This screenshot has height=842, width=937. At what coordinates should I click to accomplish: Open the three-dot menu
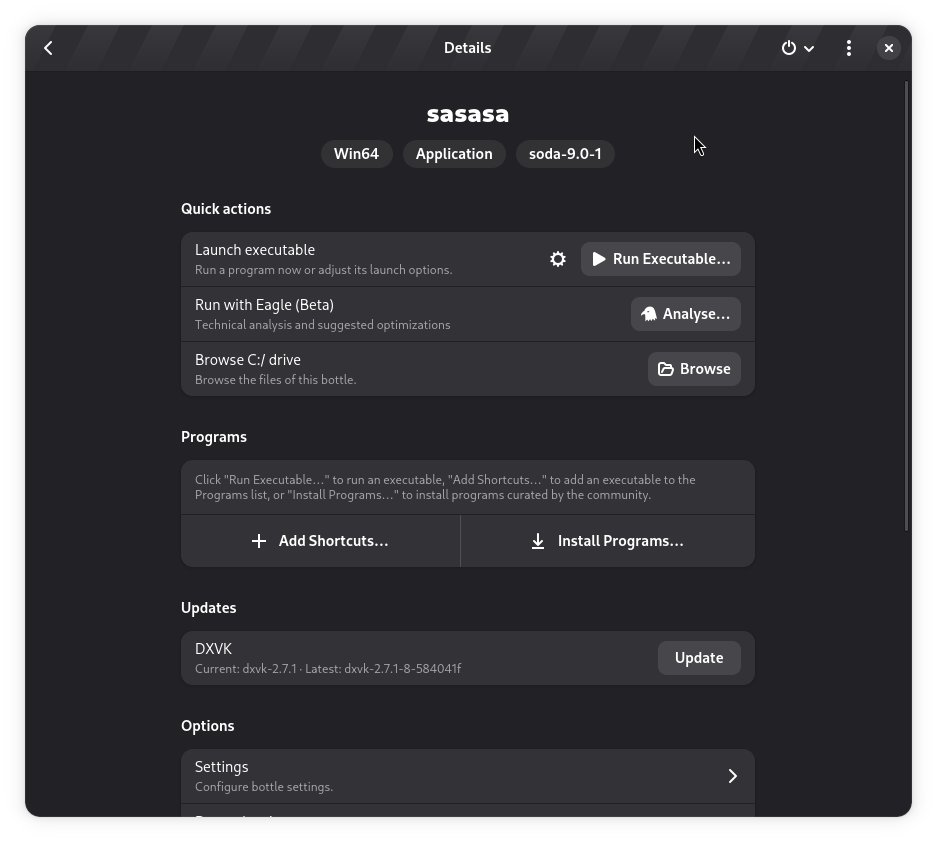coord(848,47)
